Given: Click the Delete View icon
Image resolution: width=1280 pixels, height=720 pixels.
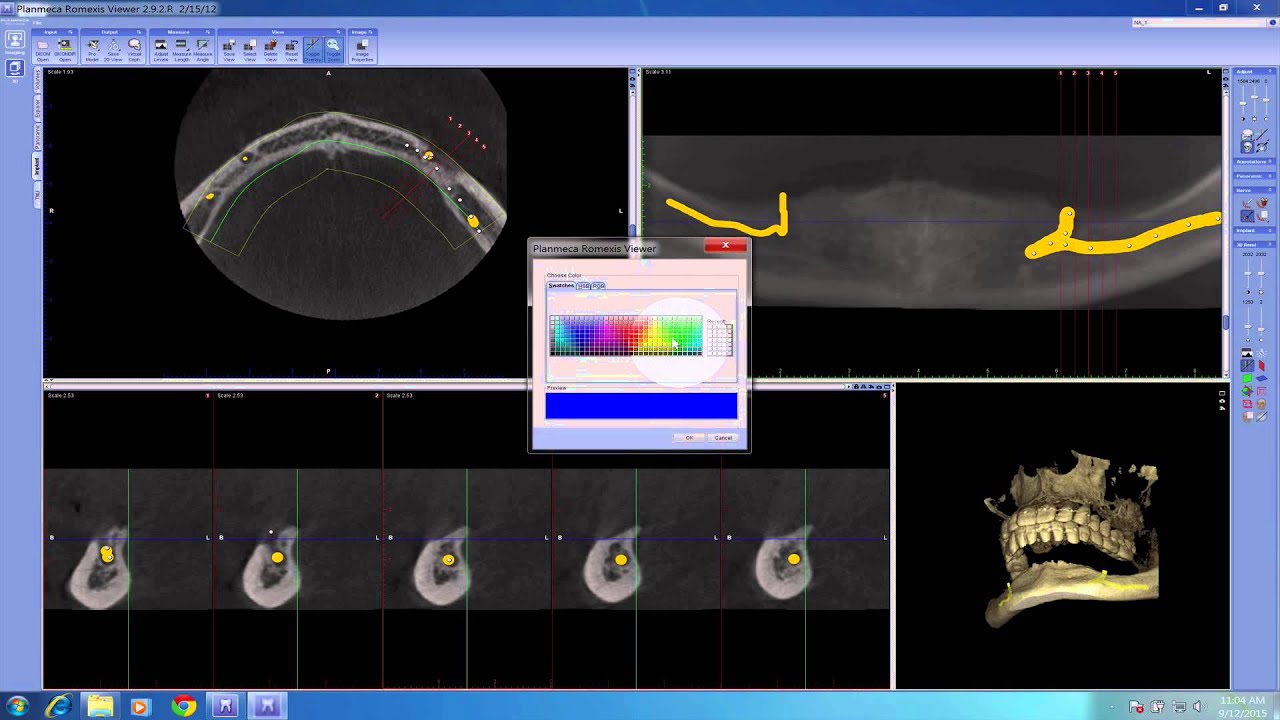Looking at the screenshot, I should [x=271, y=50].
